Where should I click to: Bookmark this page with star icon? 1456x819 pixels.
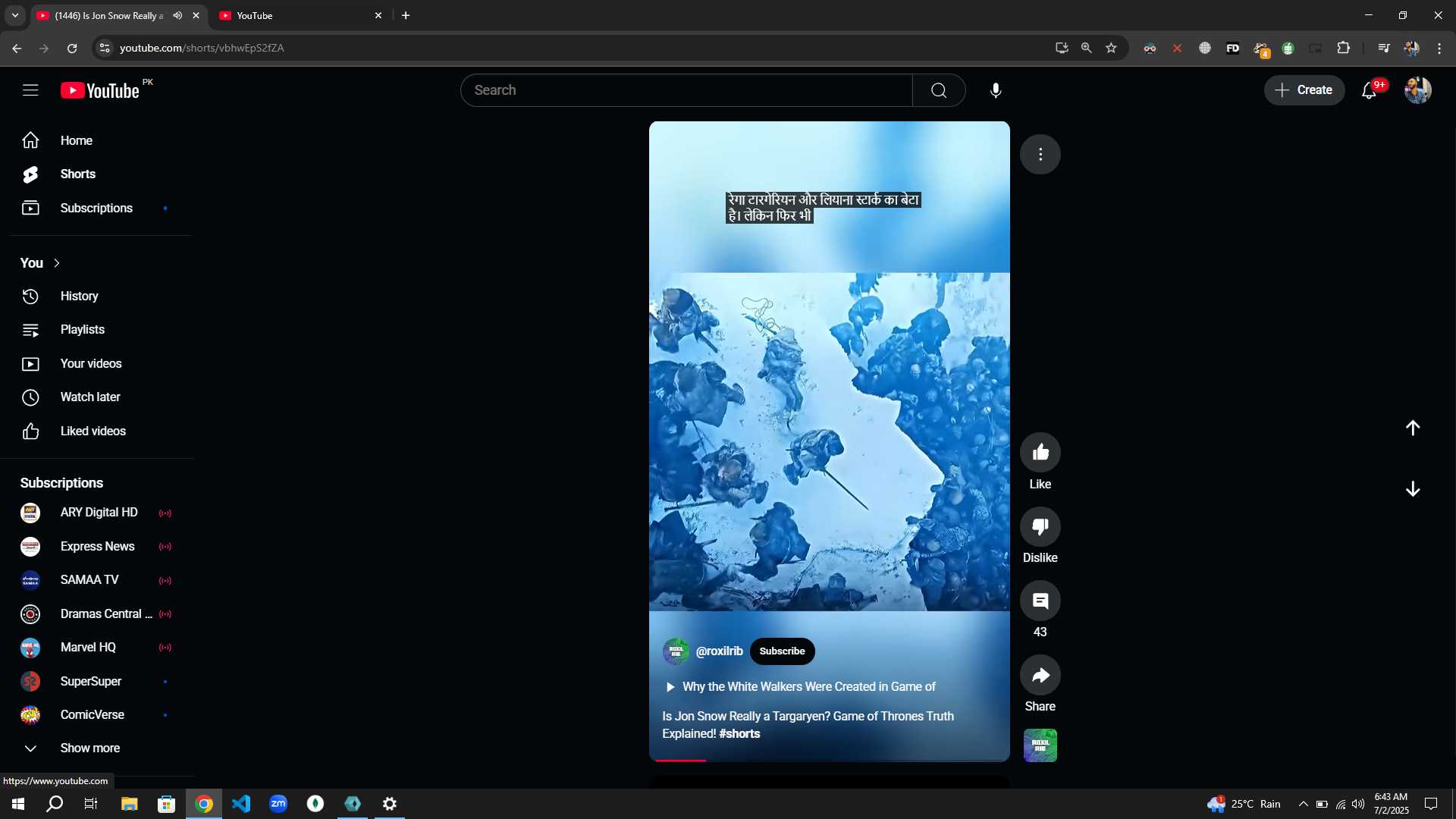pyautogui.click(x=1111, y=48)
